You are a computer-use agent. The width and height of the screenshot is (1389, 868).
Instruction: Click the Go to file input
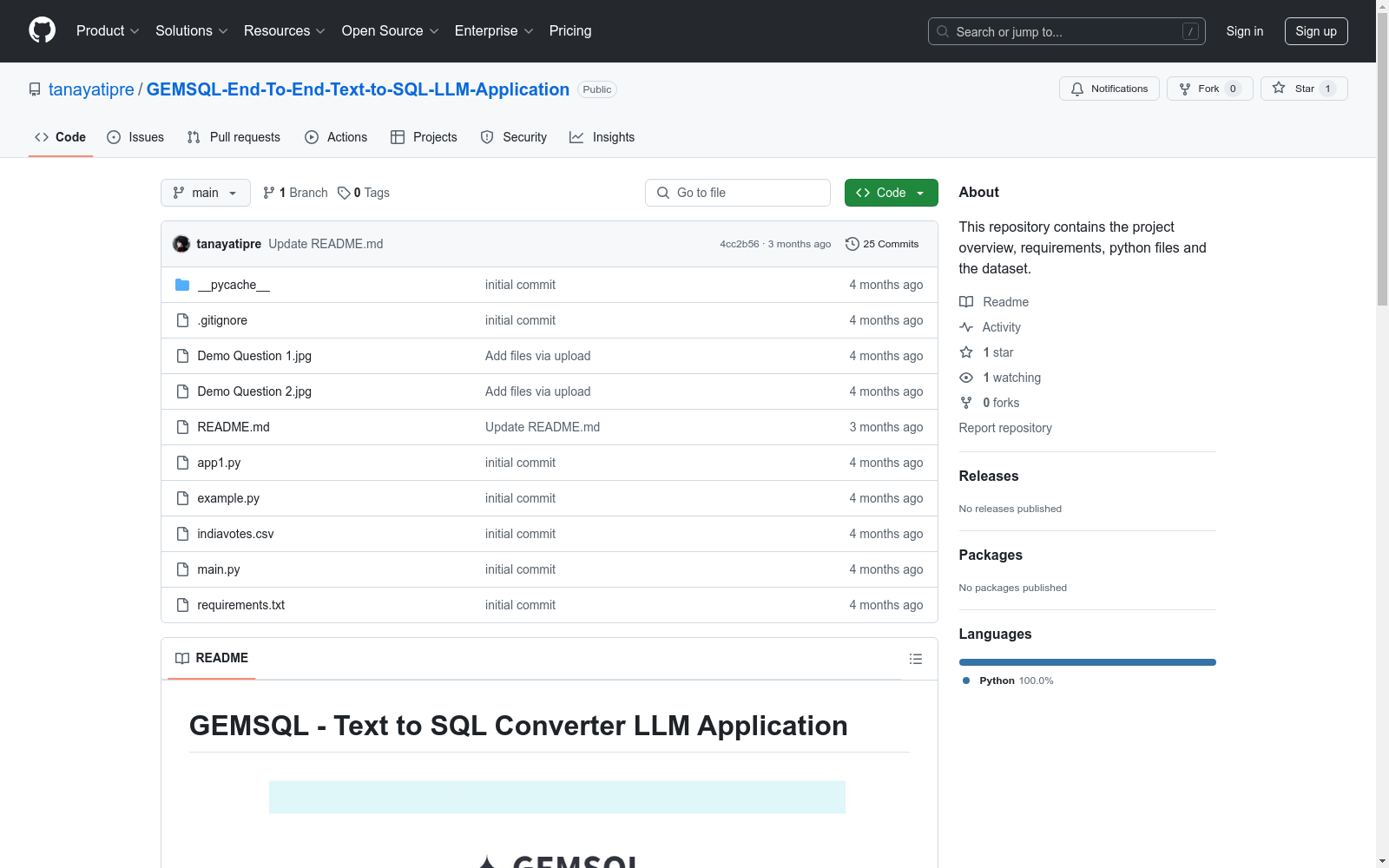[x=738, y=193]
